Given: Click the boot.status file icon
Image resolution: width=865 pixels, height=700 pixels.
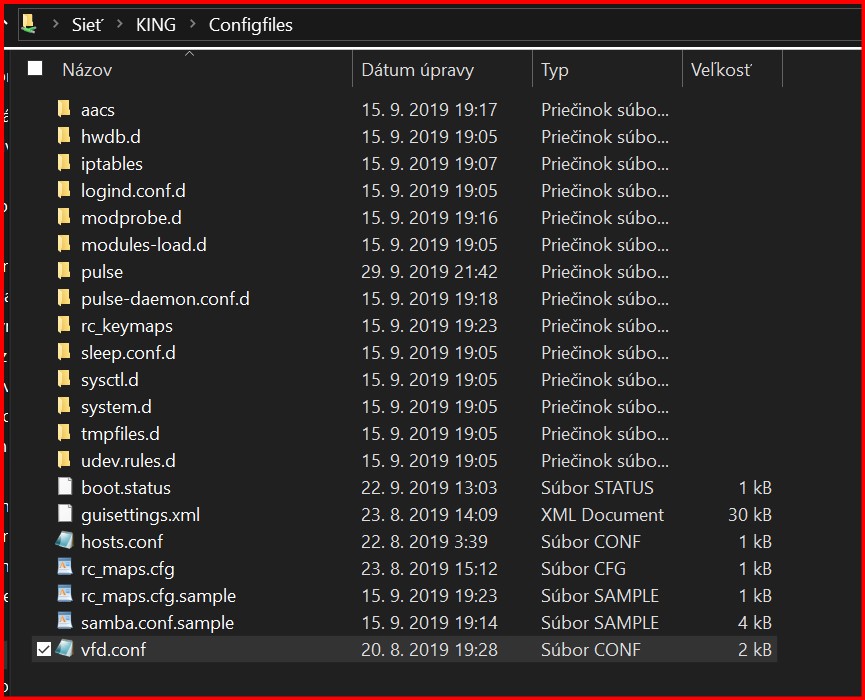Looking at the screenshot, I should 65,487.
